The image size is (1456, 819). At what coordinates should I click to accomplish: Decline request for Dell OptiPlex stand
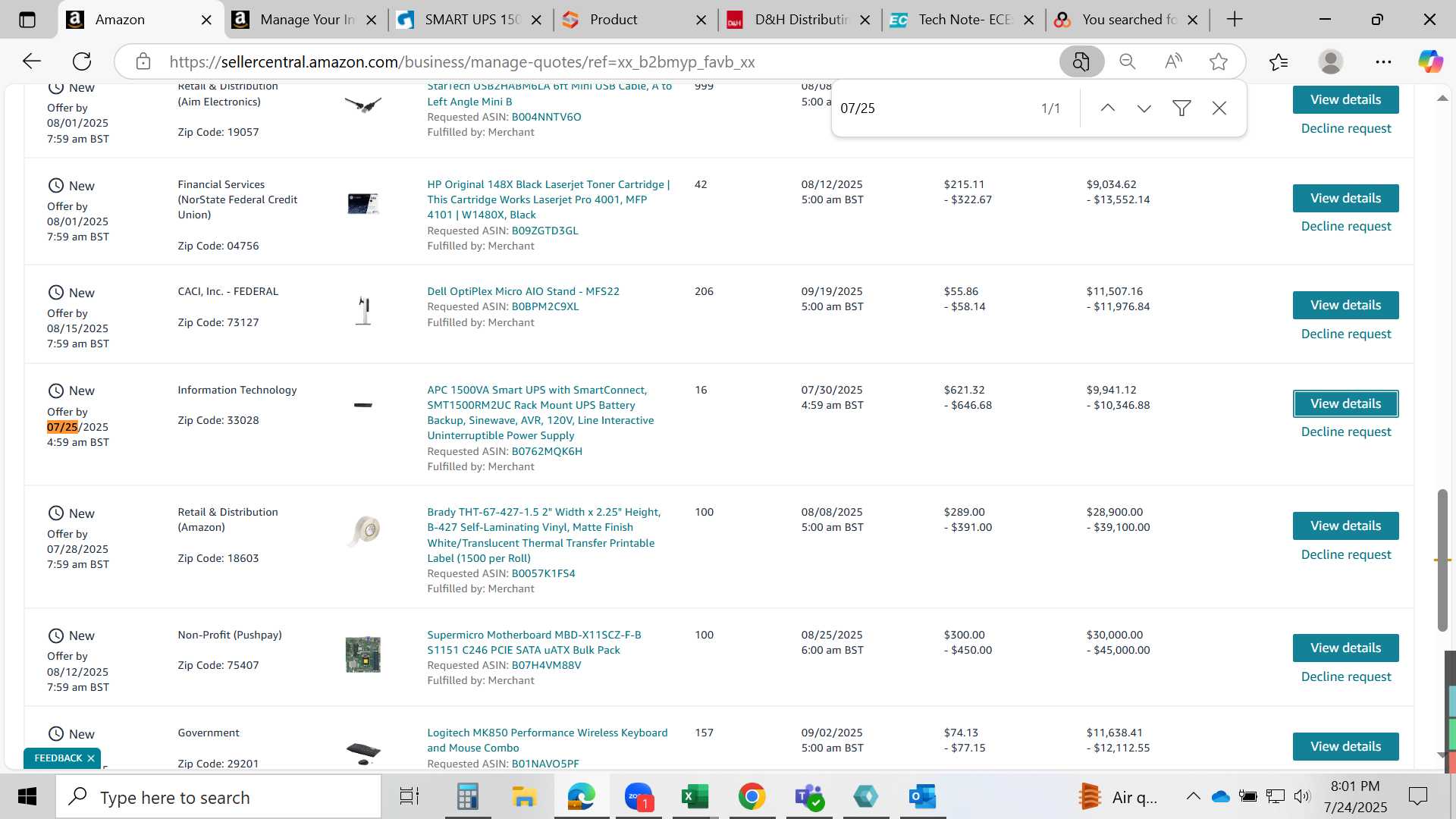click(x=1346, y=334)
